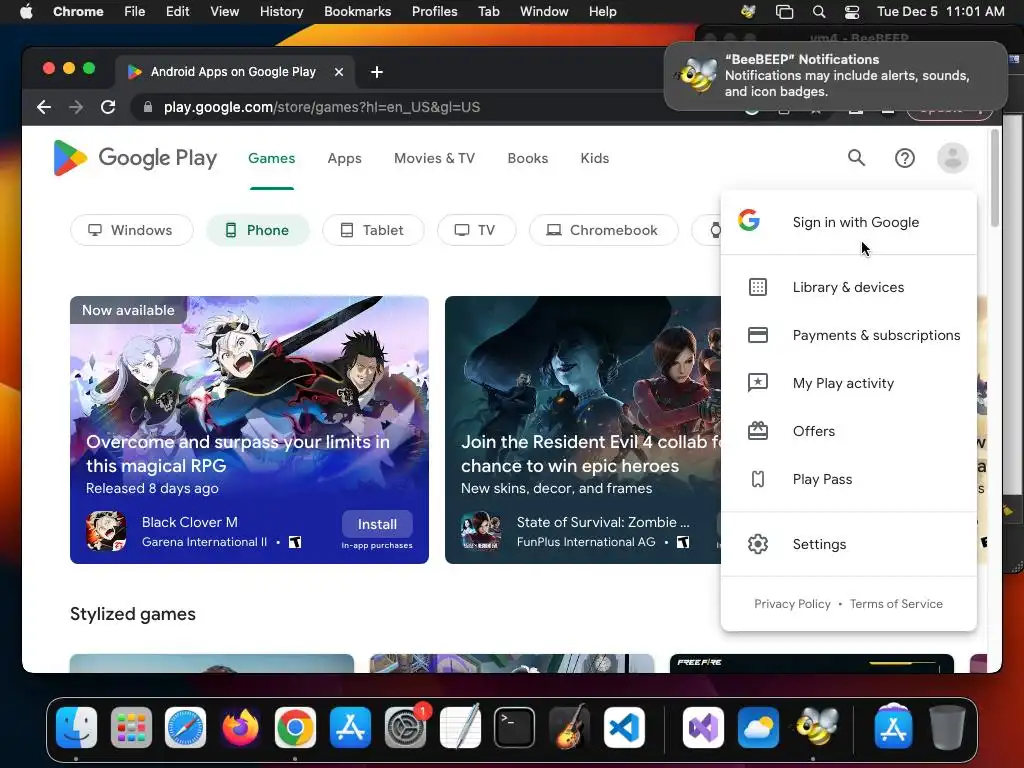The width and height of the screenshot is (1024, 768).
Task: Open the Offers menu entry
Action: [x=848, y=431]
